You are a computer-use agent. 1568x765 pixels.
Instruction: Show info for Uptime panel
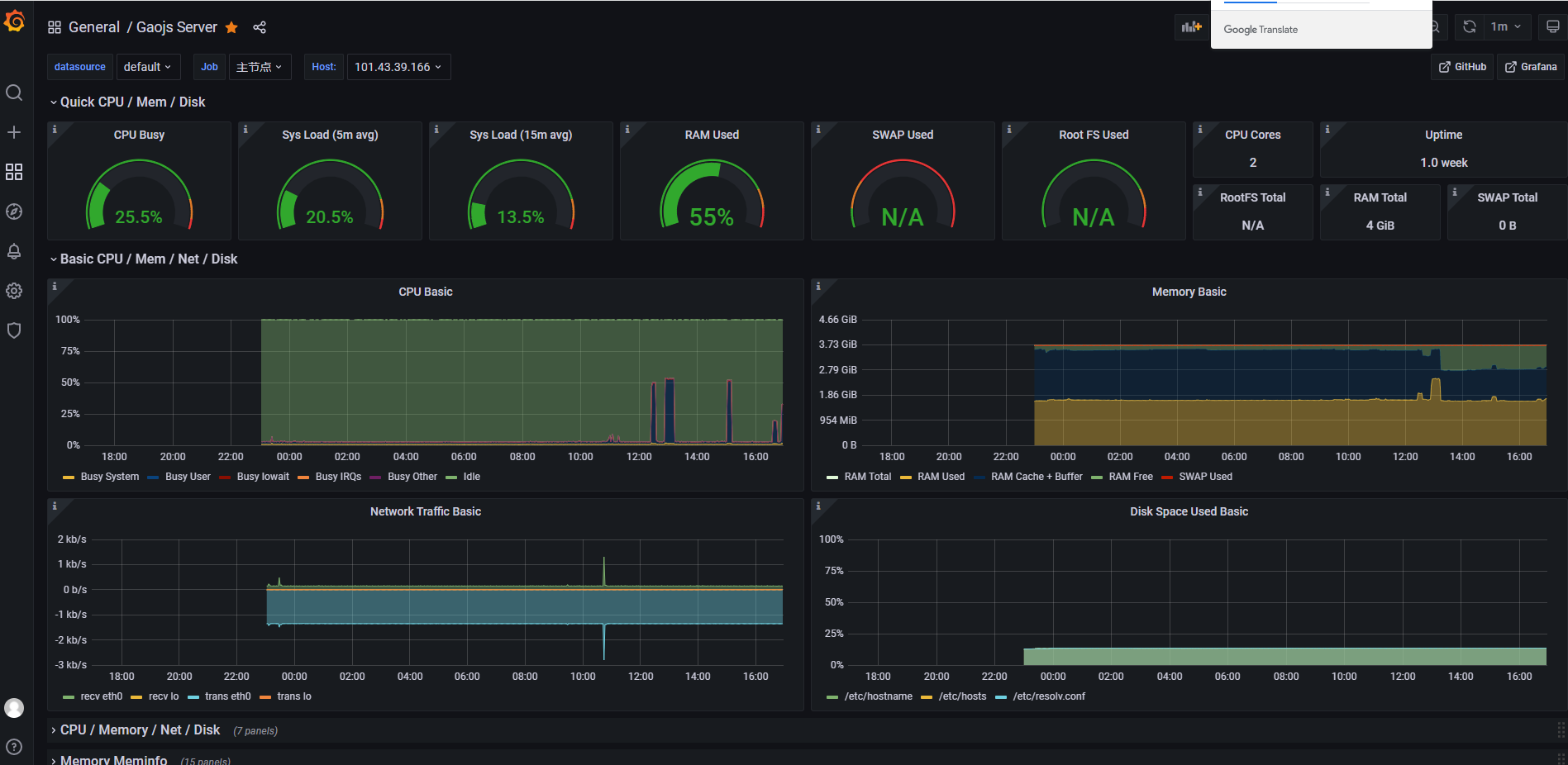pos(1327,129)
